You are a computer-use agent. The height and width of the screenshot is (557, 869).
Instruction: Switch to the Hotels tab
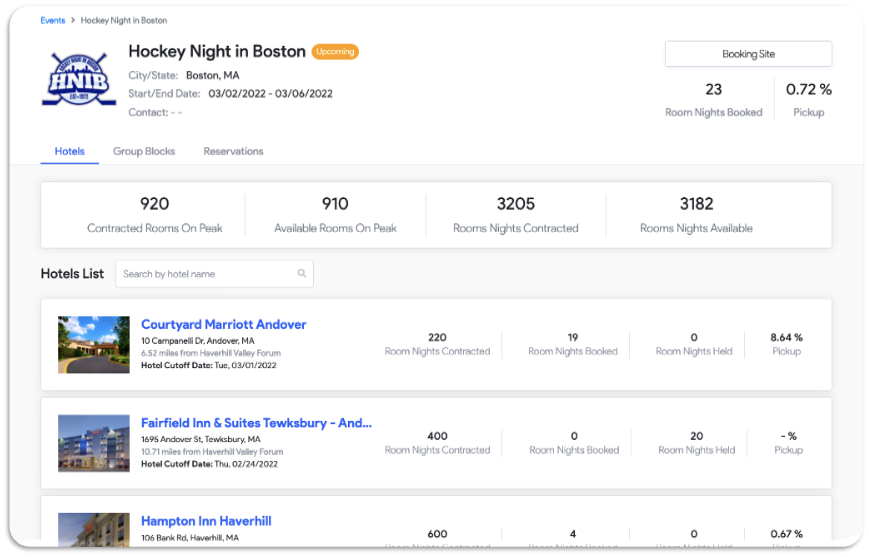click(70, 151)
